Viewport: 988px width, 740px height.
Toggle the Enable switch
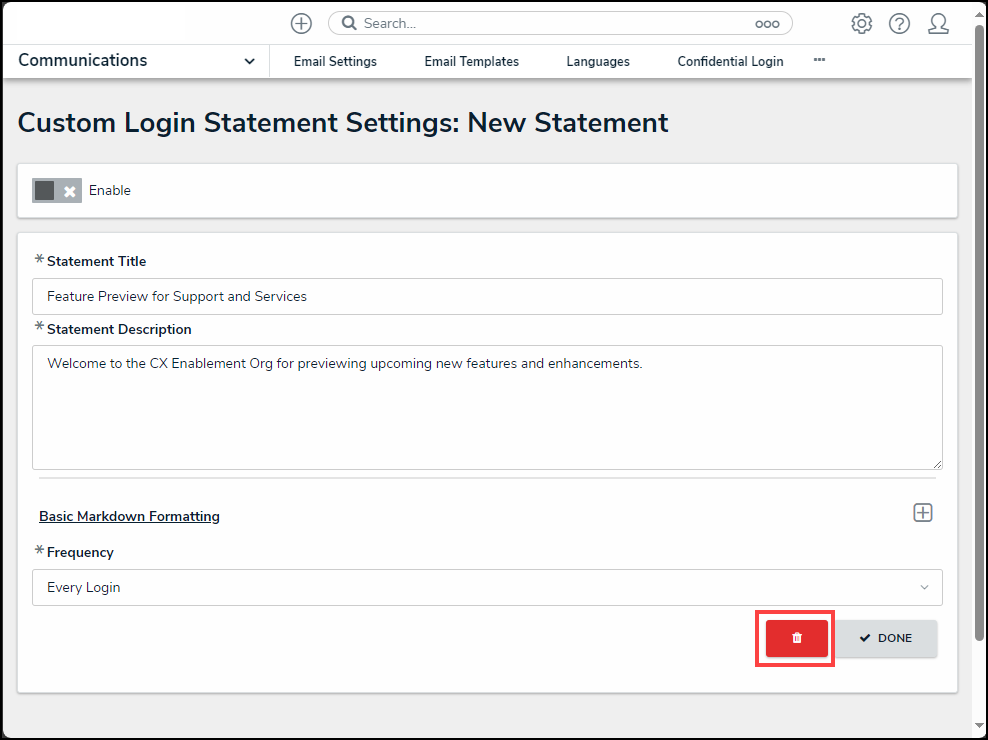pyautogui.click(x=57, y=190)
